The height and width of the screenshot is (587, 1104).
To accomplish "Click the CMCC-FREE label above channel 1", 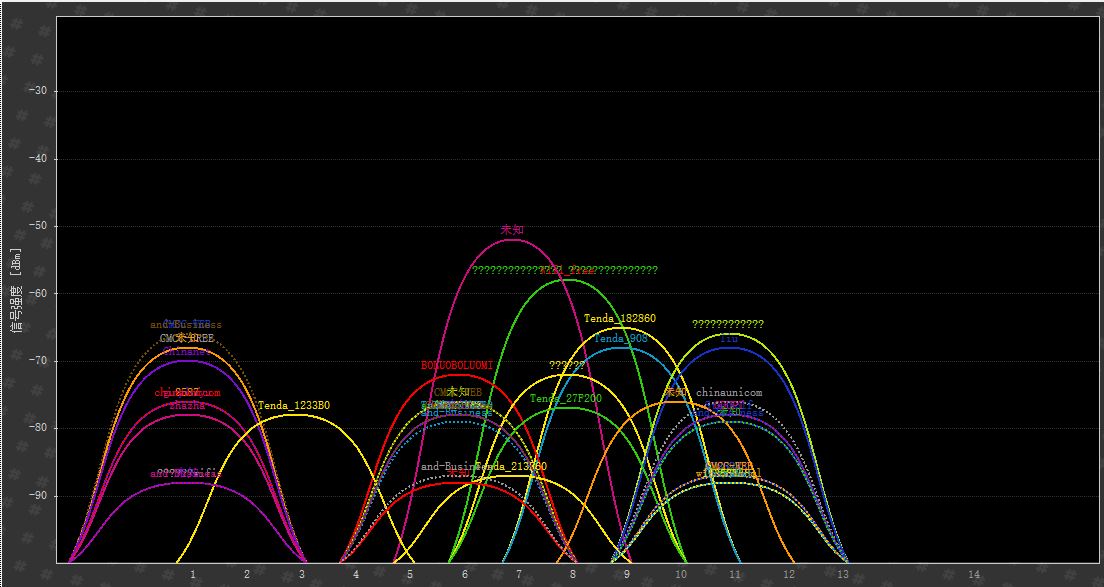I will pyautogui.click(x=187, y=339).
